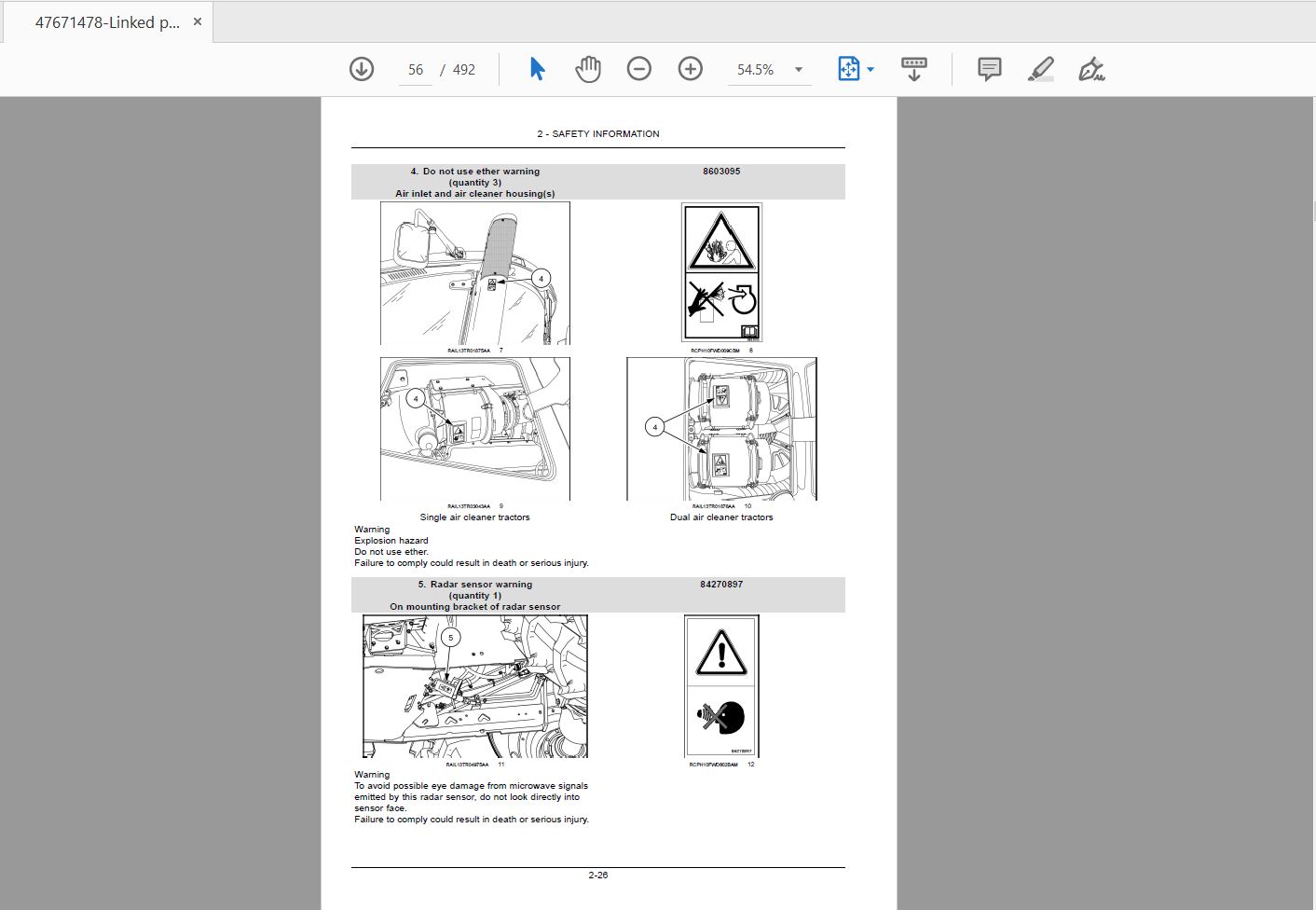
Task: Go to the next page with the down-arrow icon
Action: coord(362,69)
